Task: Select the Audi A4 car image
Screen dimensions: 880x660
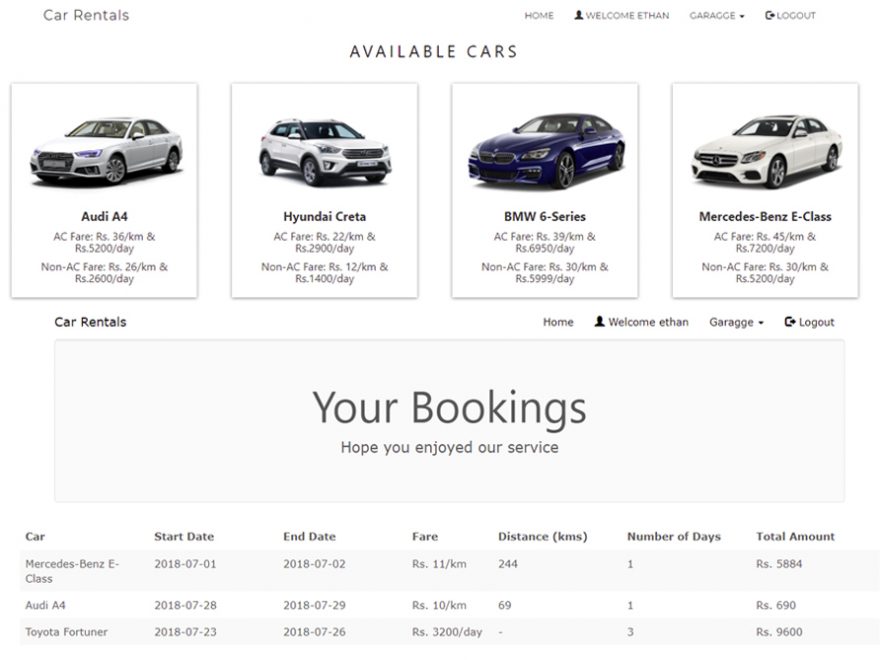Action: pyautogui.click(x=103, y=150)
